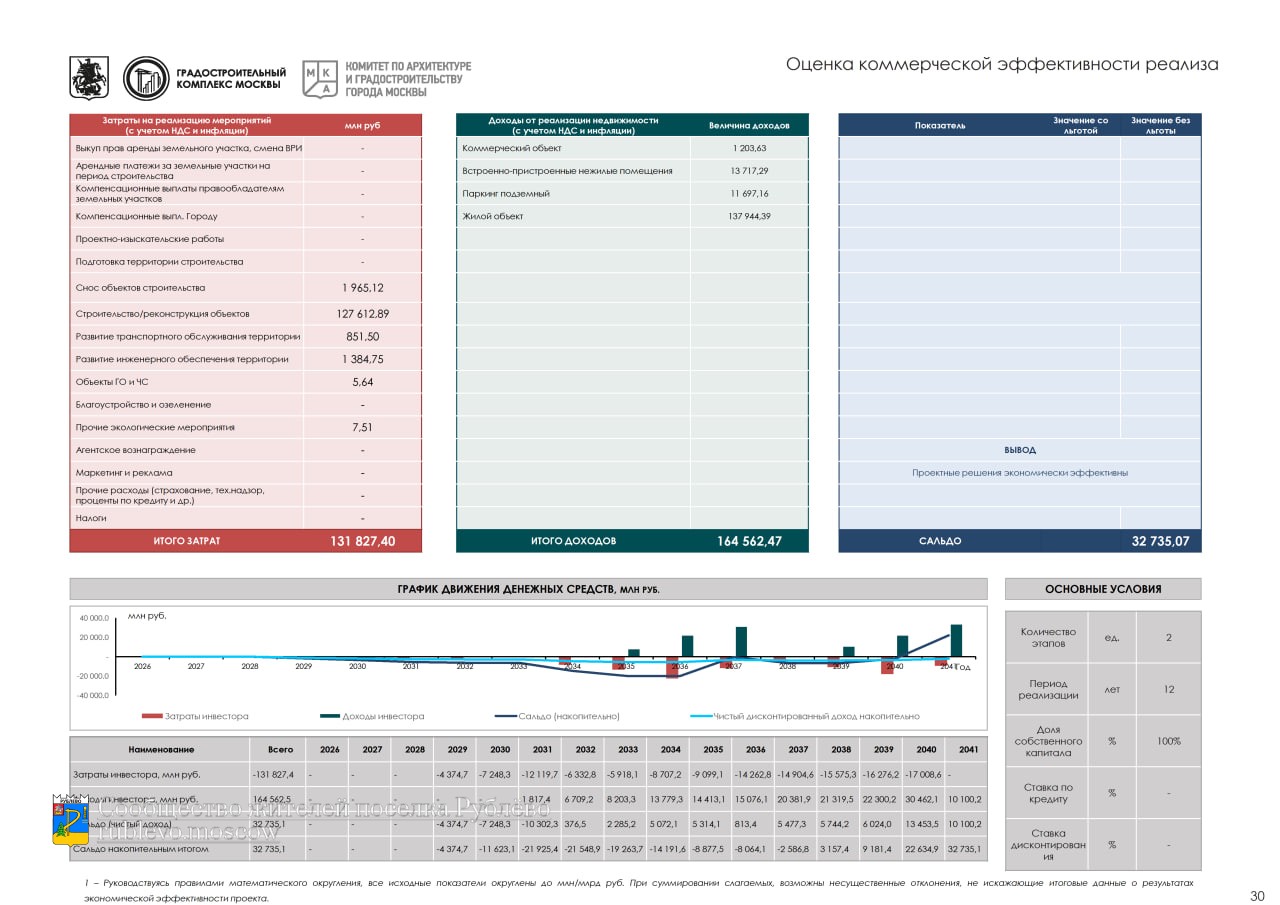Click the red Затраты инвестора legend swatch
Screen dimensions: 1280x905
point(152,716)
